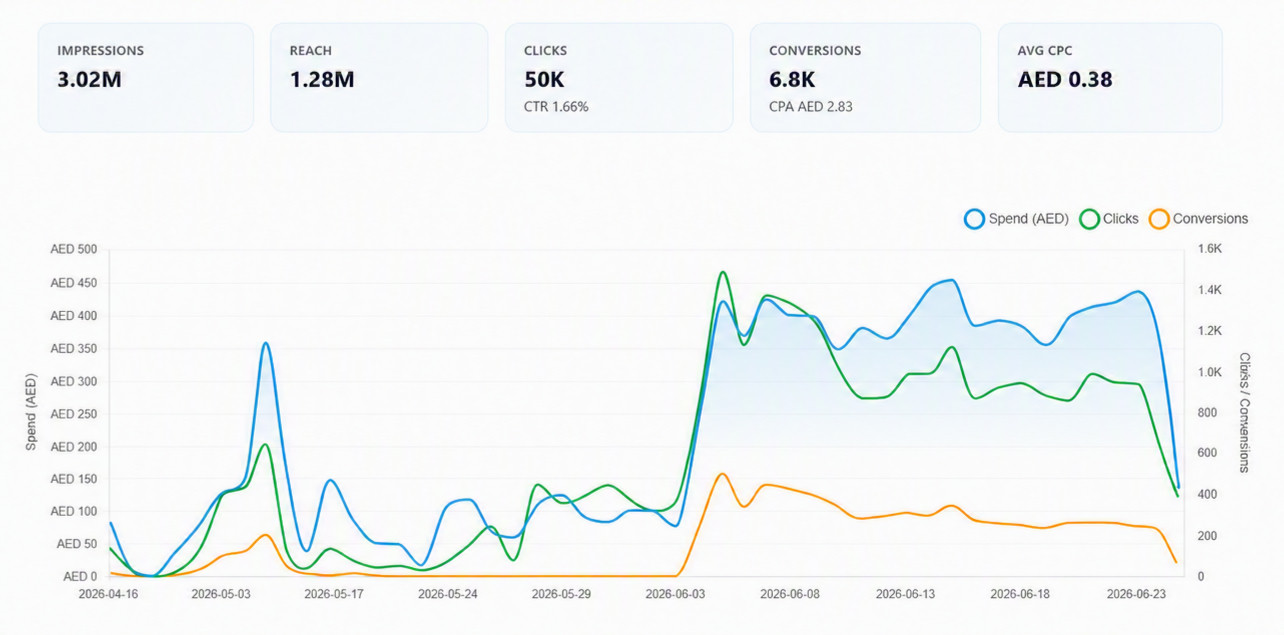This screenshot has width=1284, height=635.
Task: Click the blue Spend legend circle
Action: pos(975,218)
